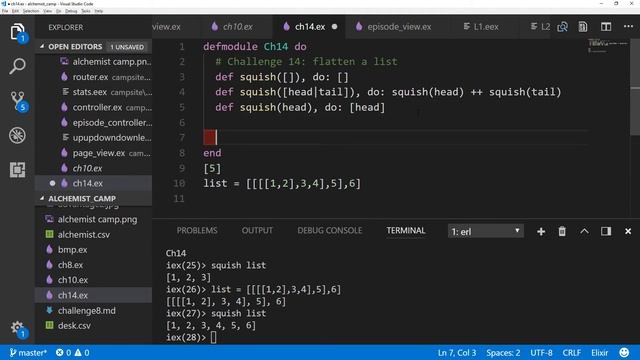Collapse the ALCHEMIST_CAMP folder section
640x360 pixels.
pos(94,198)
